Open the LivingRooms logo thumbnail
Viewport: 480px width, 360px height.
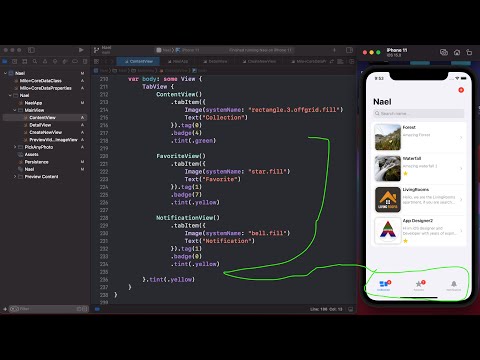[x=387, y=199]
